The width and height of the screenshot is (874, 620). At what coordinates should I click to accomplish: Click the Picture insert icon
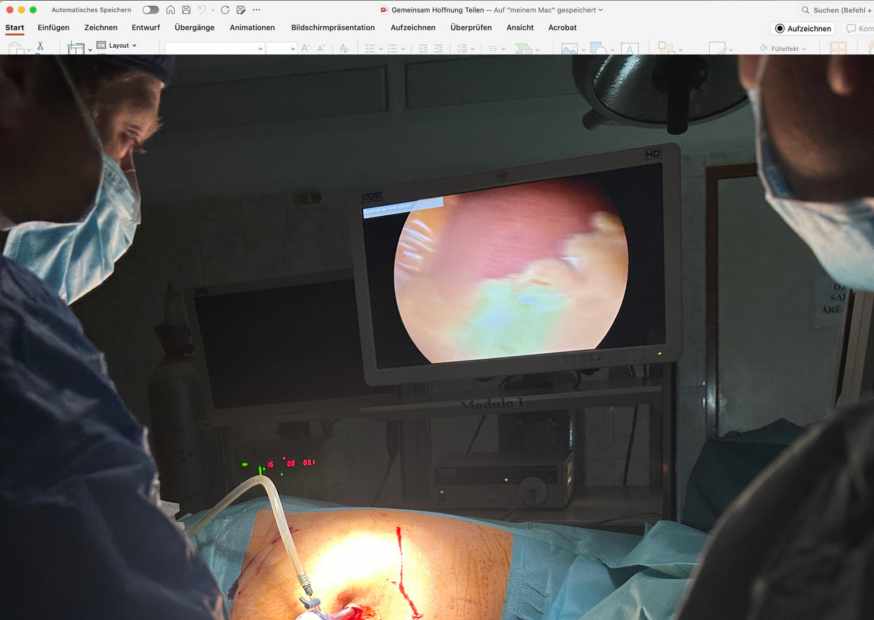pyautogui.click(x=569, y=49)
